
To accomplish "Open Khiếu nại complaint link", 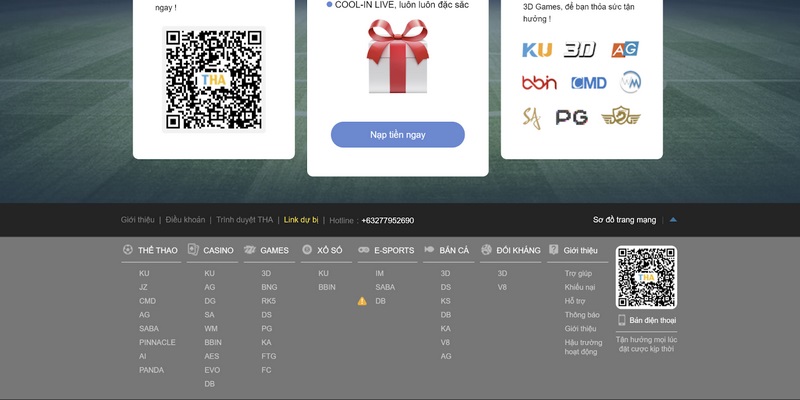I will point(580,287).
